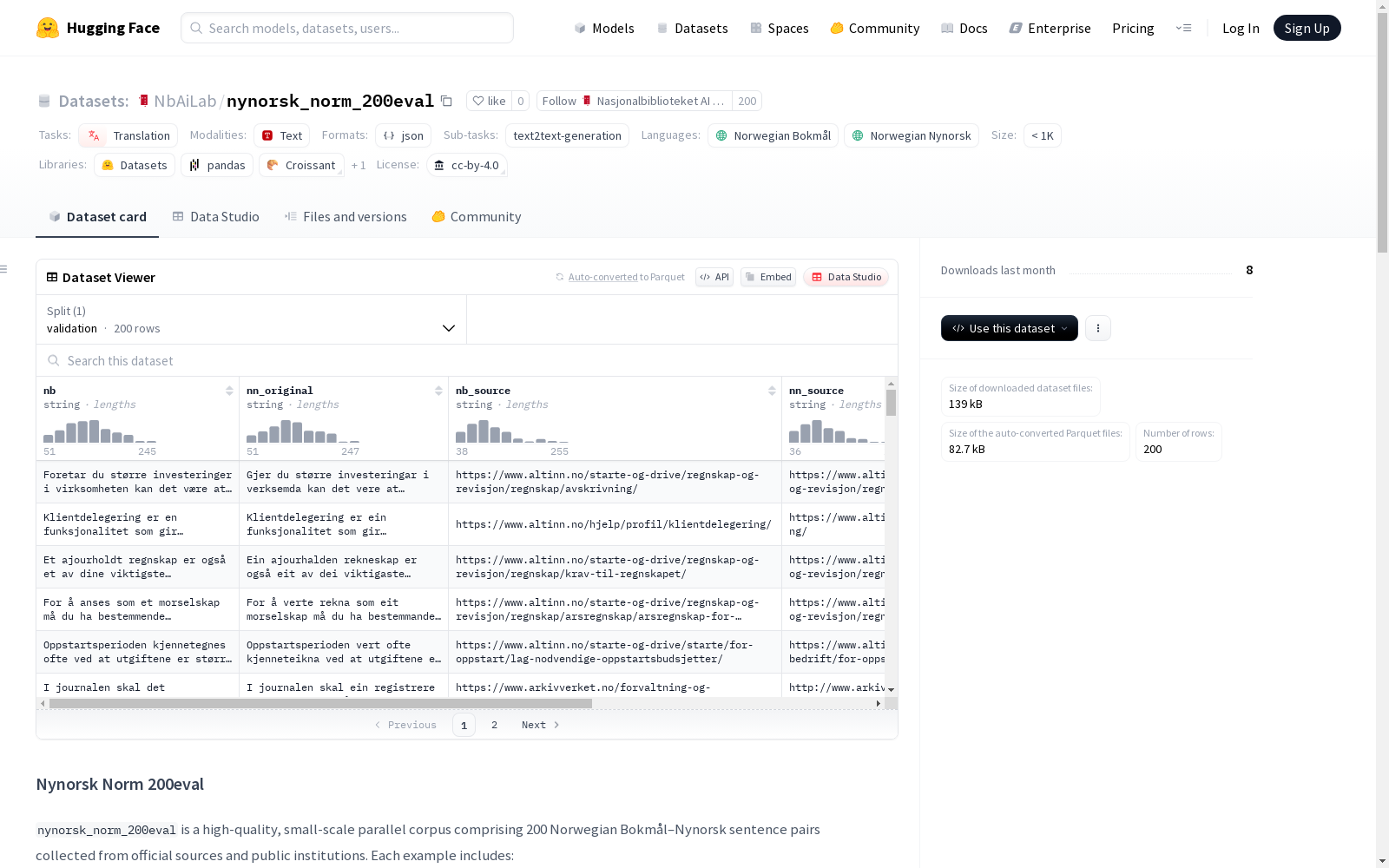Click the NbAiLab organization avatar icon

click(x=144, y=101)
